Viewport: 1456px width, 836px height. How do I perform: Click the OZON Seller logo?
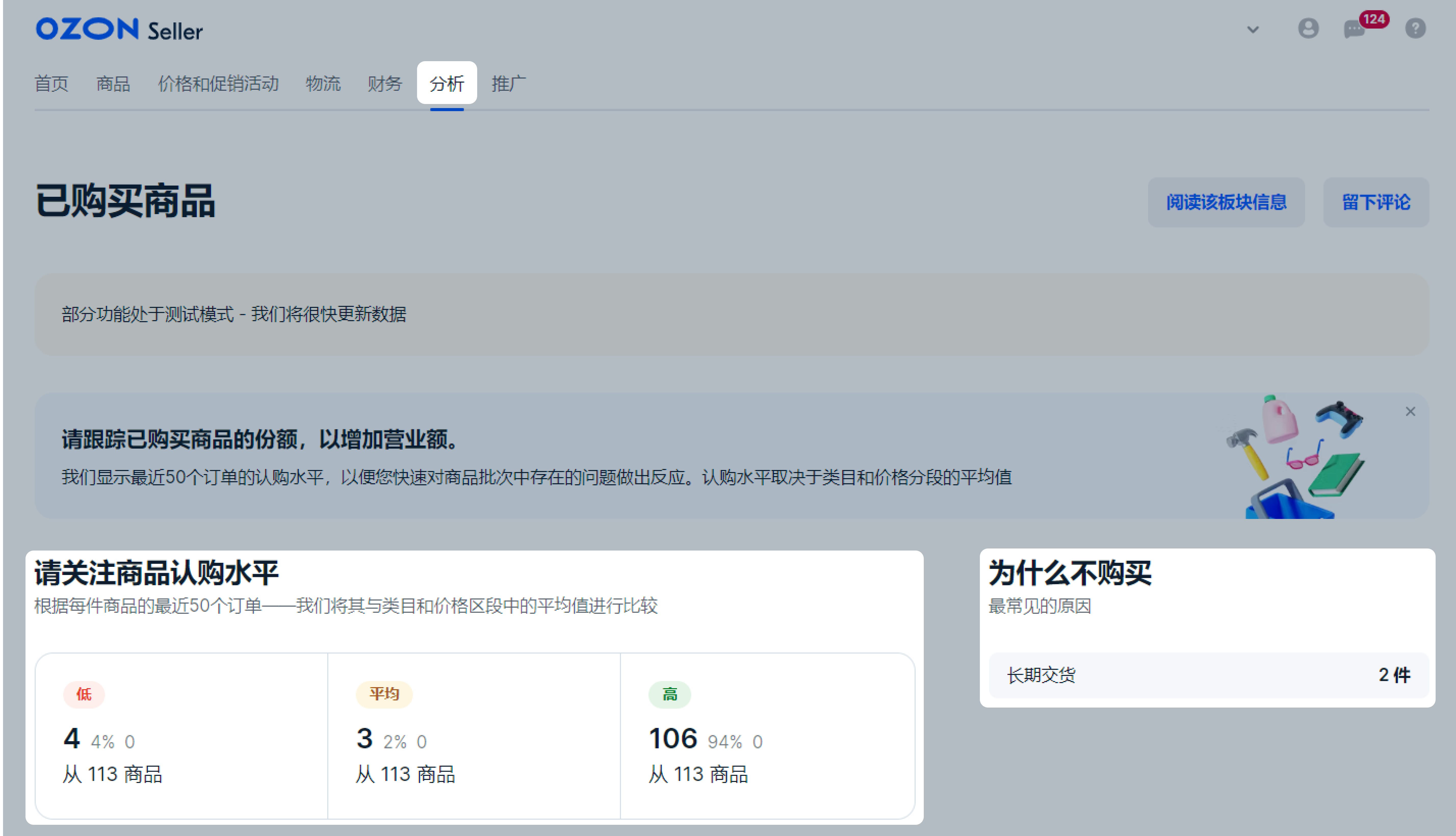tap(119, 30)
